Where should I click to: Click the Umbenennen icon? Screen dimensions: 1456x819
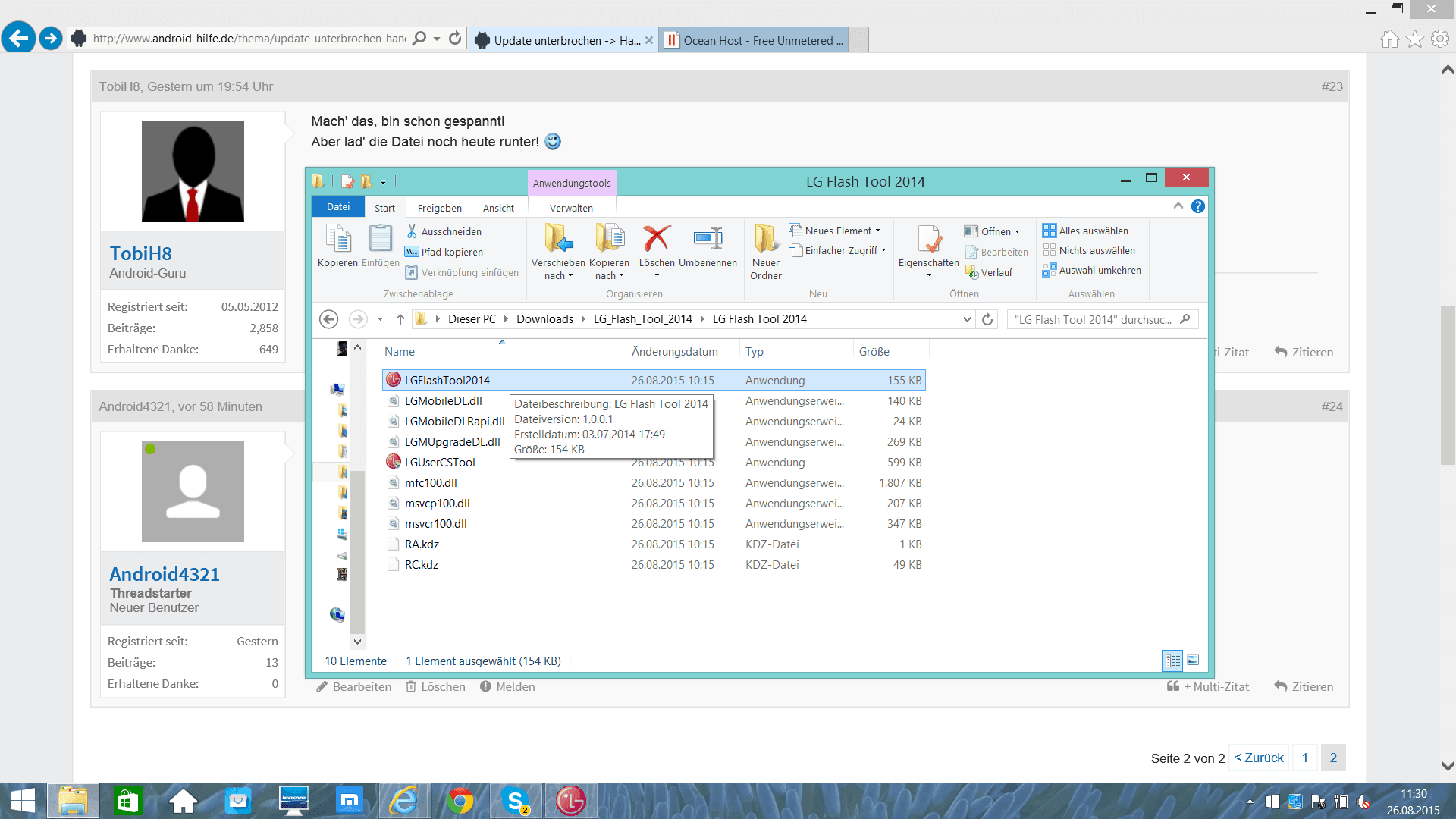click(x=708, y=238)
